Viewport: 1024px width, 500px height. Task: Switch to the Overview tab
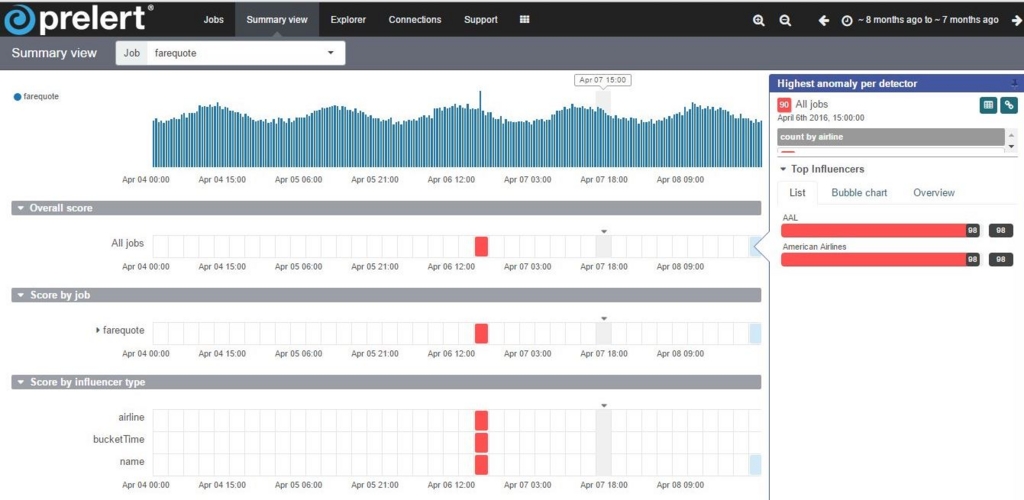point(934,193)
